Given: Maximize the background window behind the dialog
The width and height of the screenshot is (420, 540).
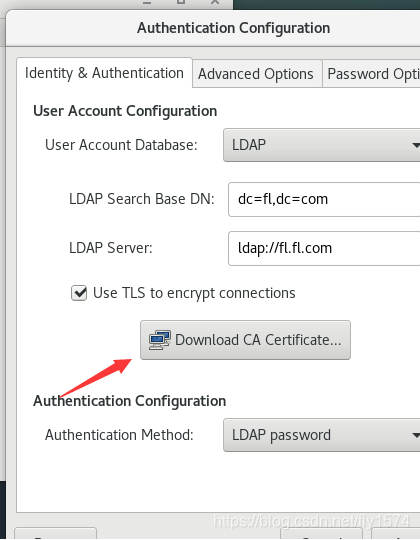Looking at the screenshot, I should [181, 2].
